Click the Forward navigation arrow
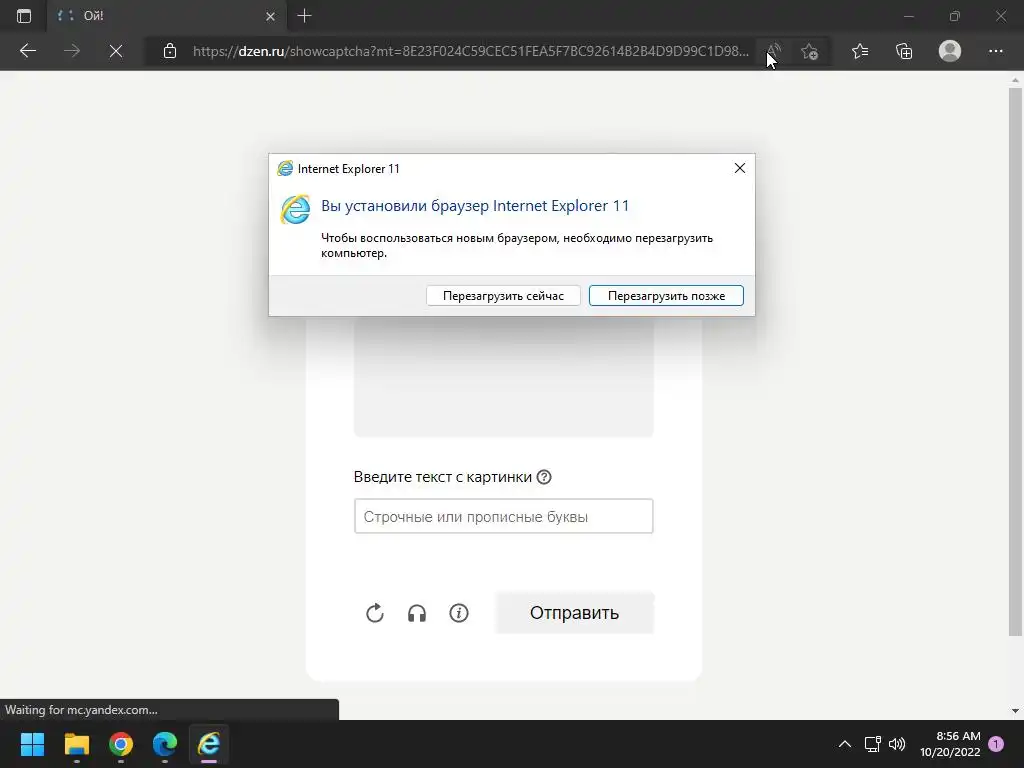The width and height of the screenshot is (1024, 768). pos(72,51)
